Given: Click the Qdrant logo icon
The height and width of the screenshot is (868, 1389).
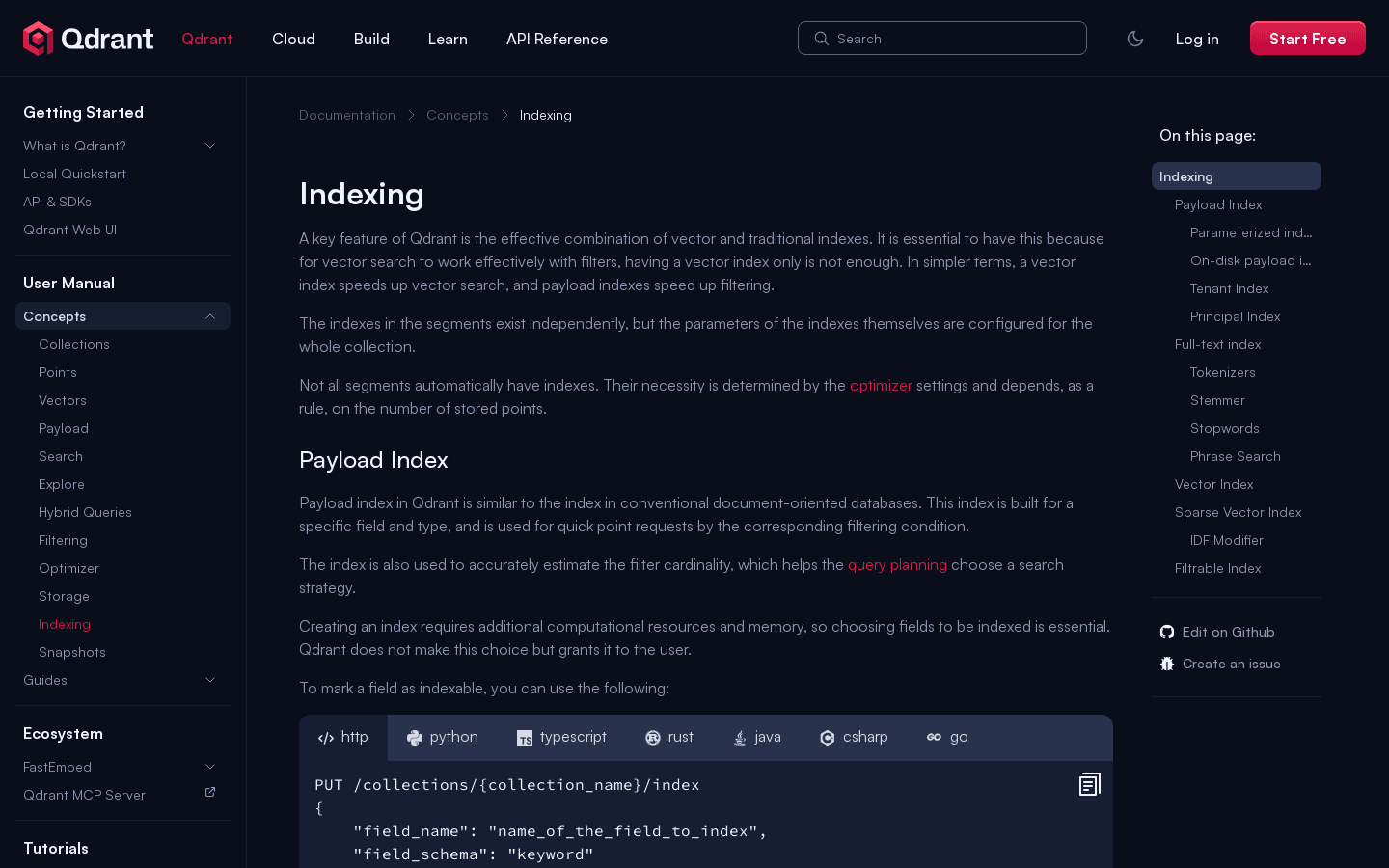Looking at the screenshot, I should click(x=39, y=39).
